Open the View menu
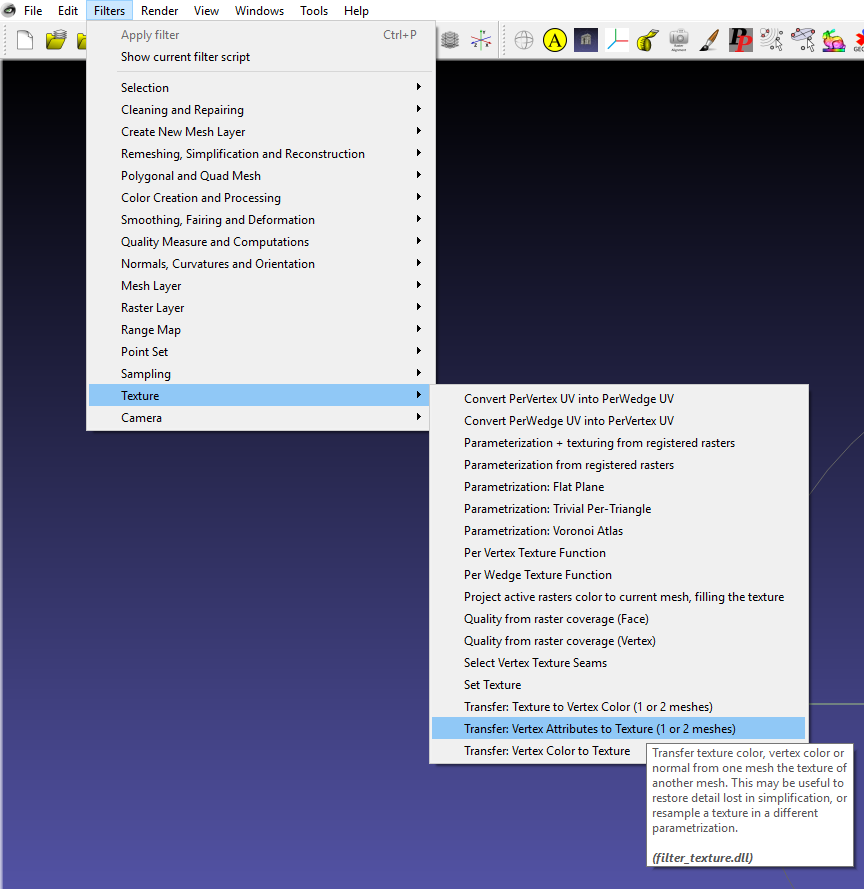The image size is (864, 889). click(x=206, y=11)
